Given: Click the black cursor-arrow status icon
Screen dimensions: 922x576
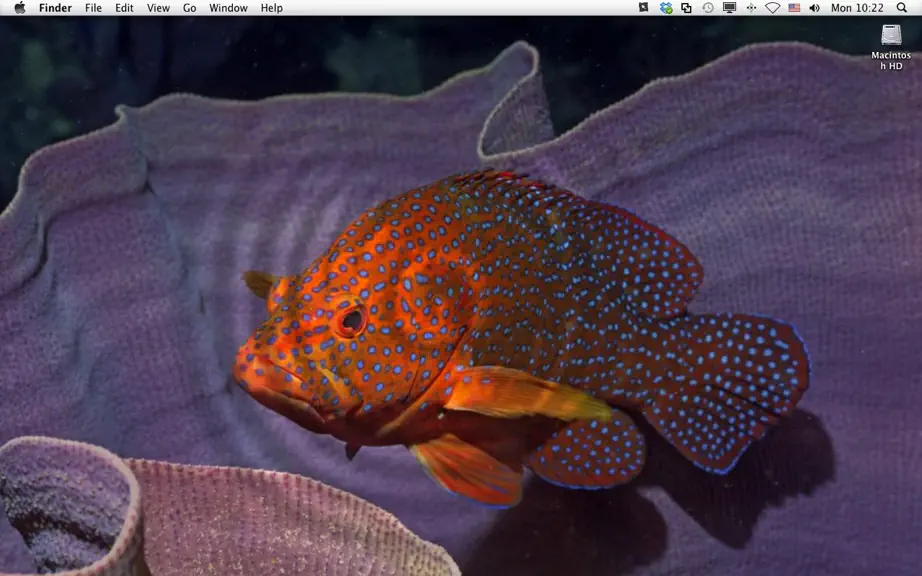Looking at the screenshot, I should click(x=644, y=8).
